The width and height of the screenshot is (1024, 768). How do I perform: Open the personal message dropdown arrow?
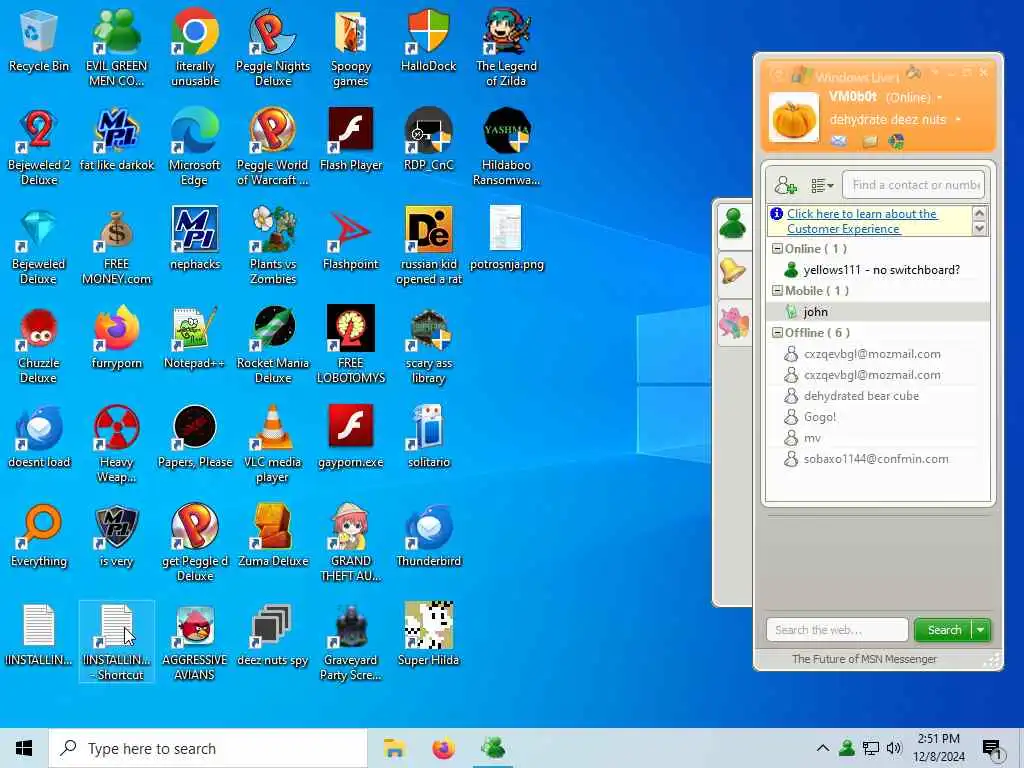coord(958,120)
